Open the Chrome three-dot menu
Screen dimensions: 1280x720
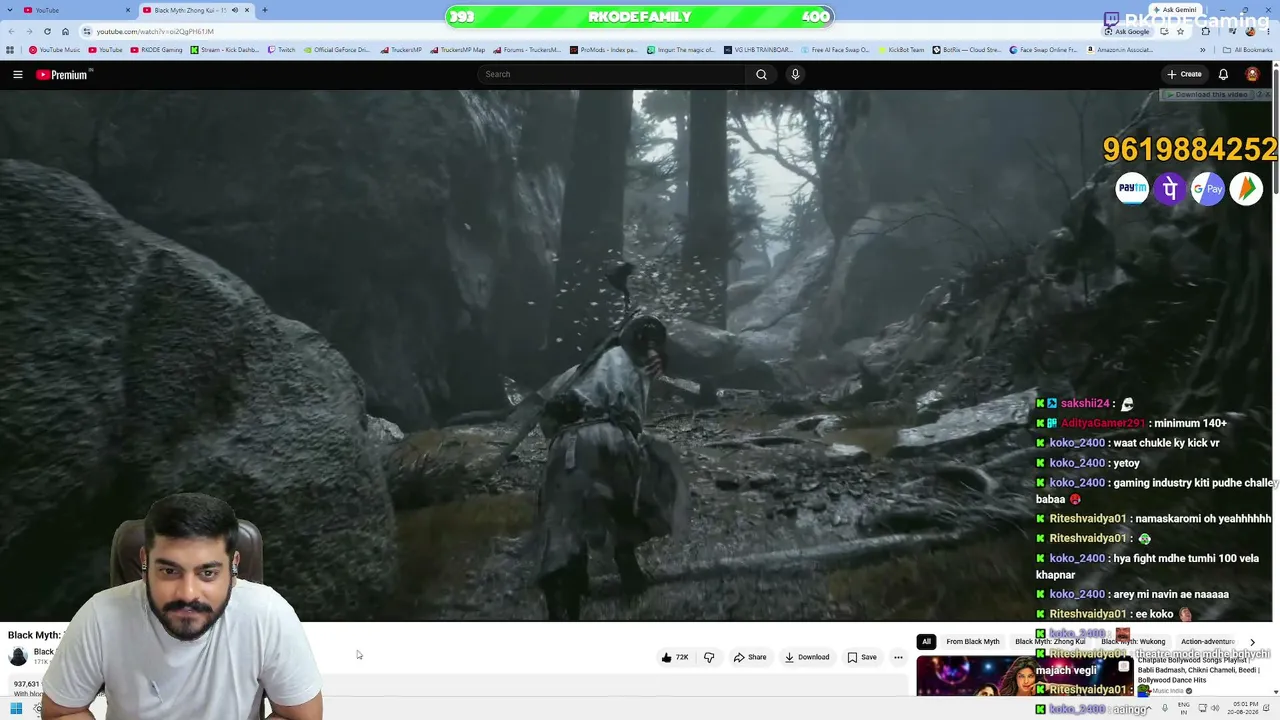pyautogui.click(x=1269, y=31)
